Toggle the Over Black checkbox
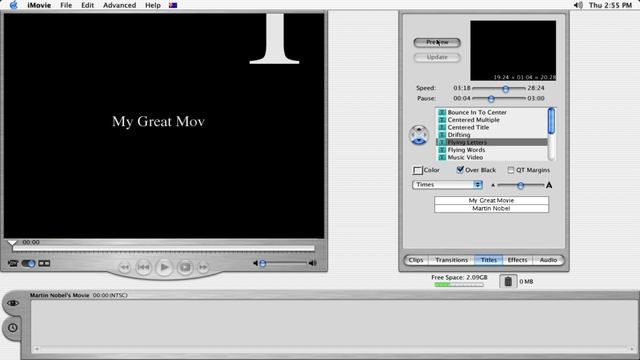The image size is (640, 360). pos(460,170)
